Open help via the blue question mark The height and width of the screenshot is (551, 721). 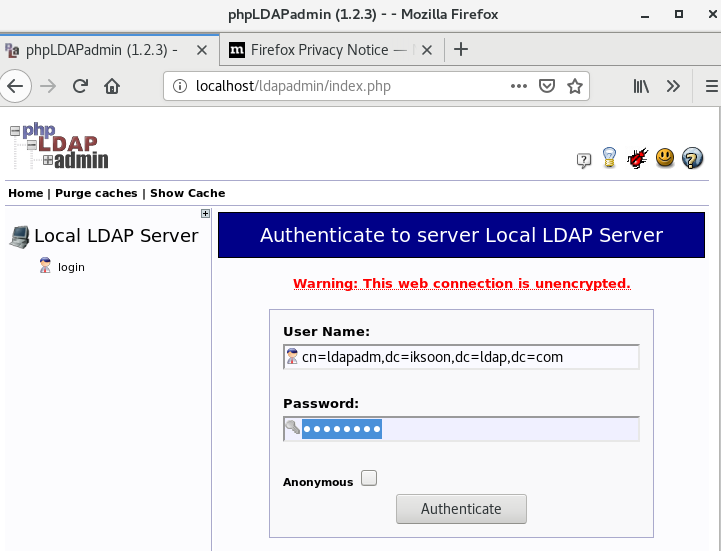[692, 158]
